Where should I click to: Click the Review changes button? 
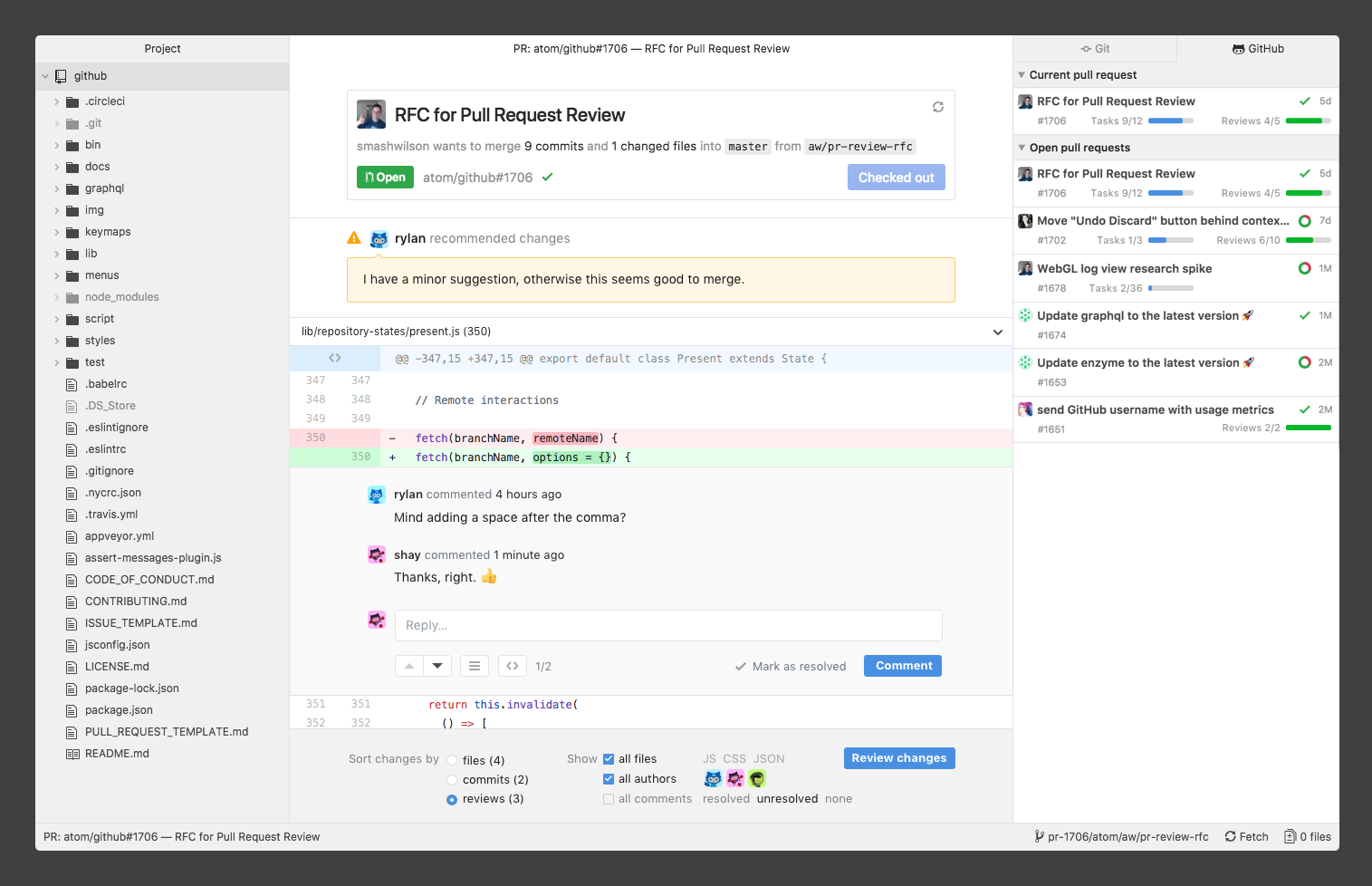[899, 758]
